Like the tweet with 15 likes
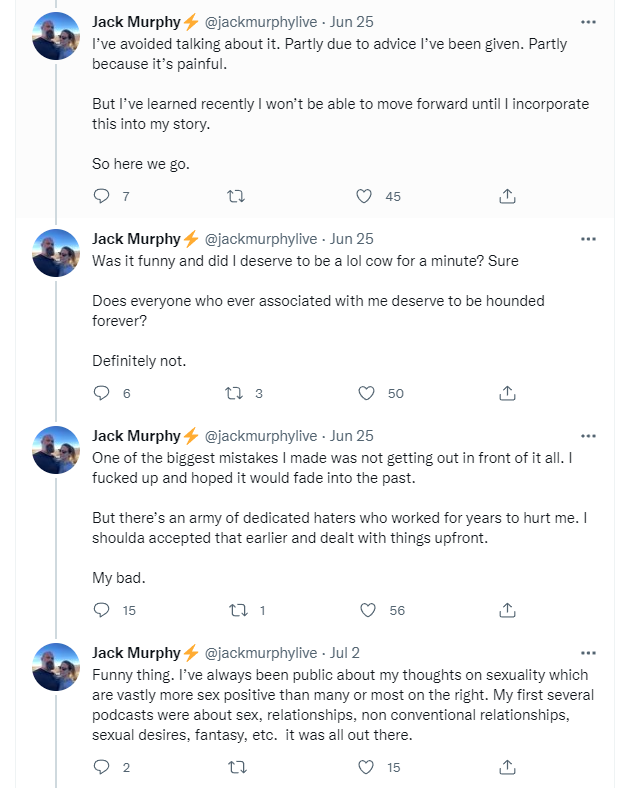Viewport: 623px width, 788px height. [366, 767]
